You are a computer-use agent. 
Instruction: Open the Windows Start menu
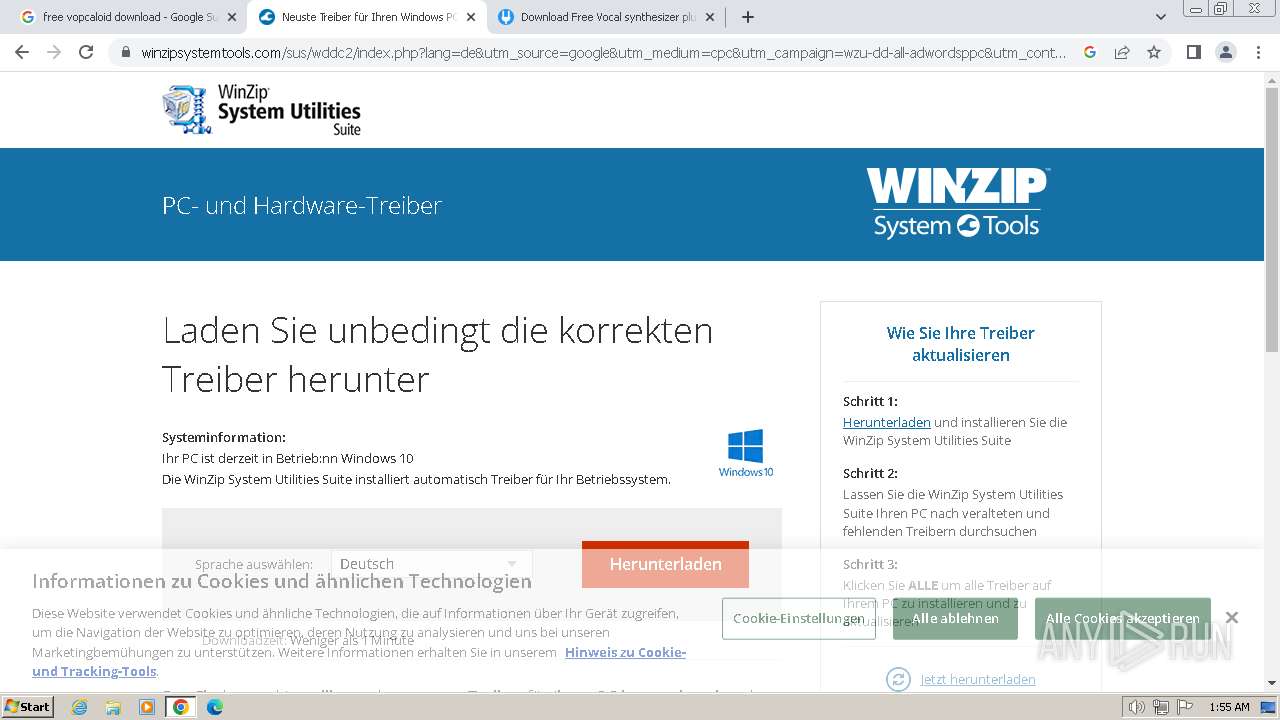(28, 707)
